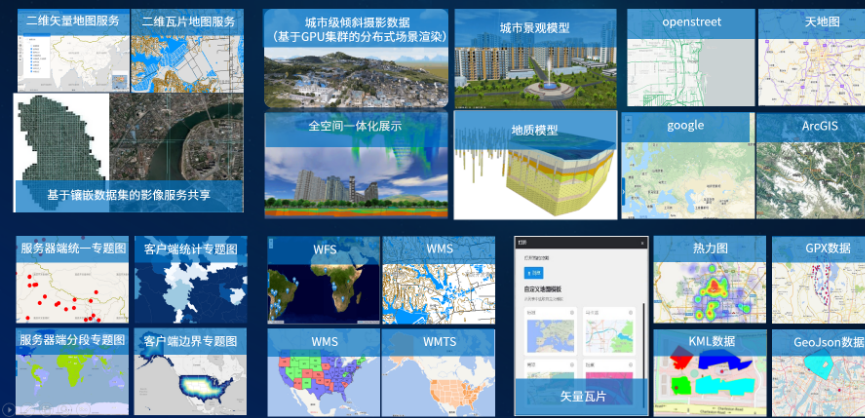Click the three-dots more options circle icon
This screenshot has width=865, height=418.
[83, 410]
